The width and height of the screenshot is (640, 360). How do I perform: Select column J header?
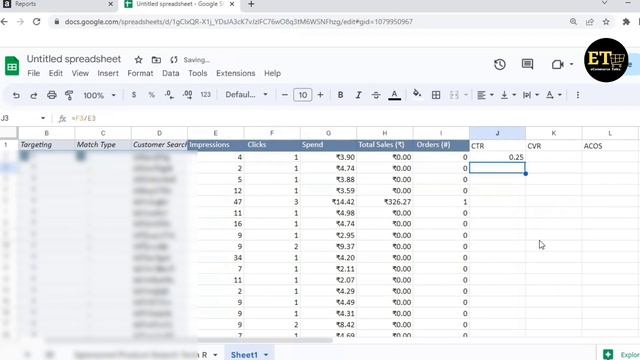[497, 133]
